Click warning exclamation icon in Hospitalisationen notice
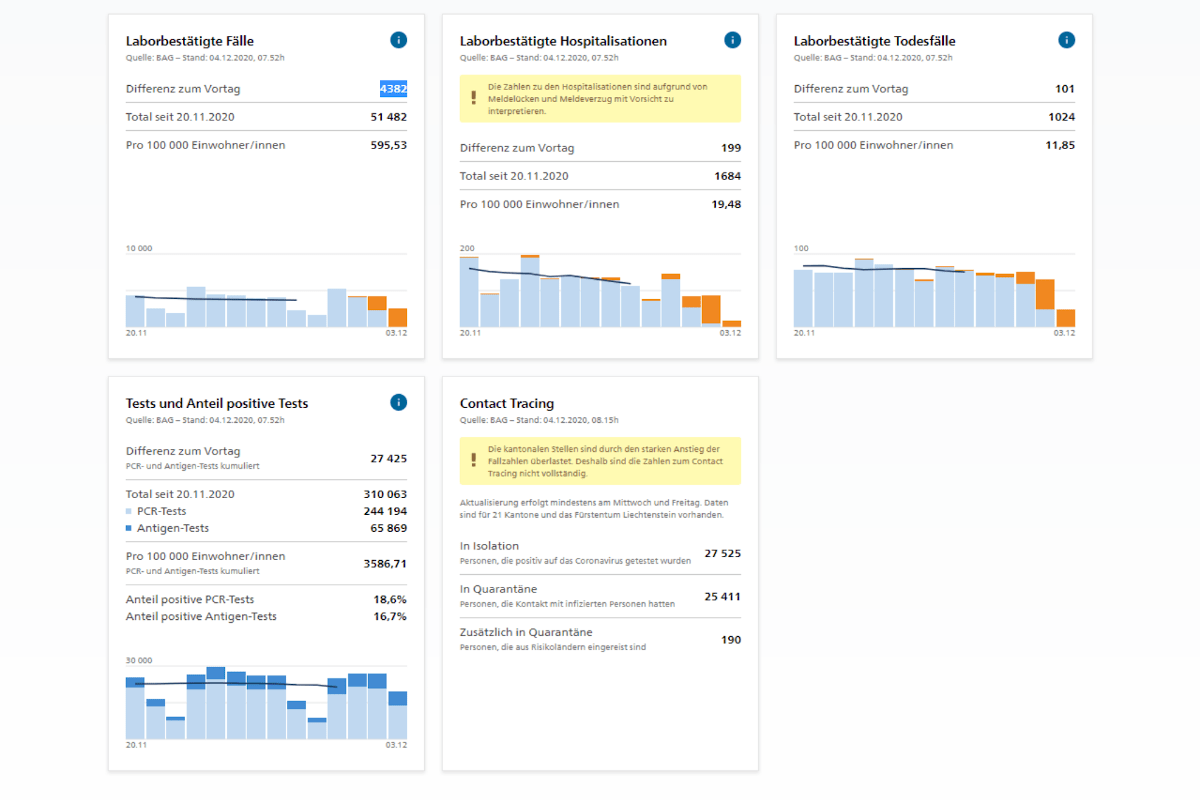Viewport: 1200px width, 800px height. coord(474,98)
